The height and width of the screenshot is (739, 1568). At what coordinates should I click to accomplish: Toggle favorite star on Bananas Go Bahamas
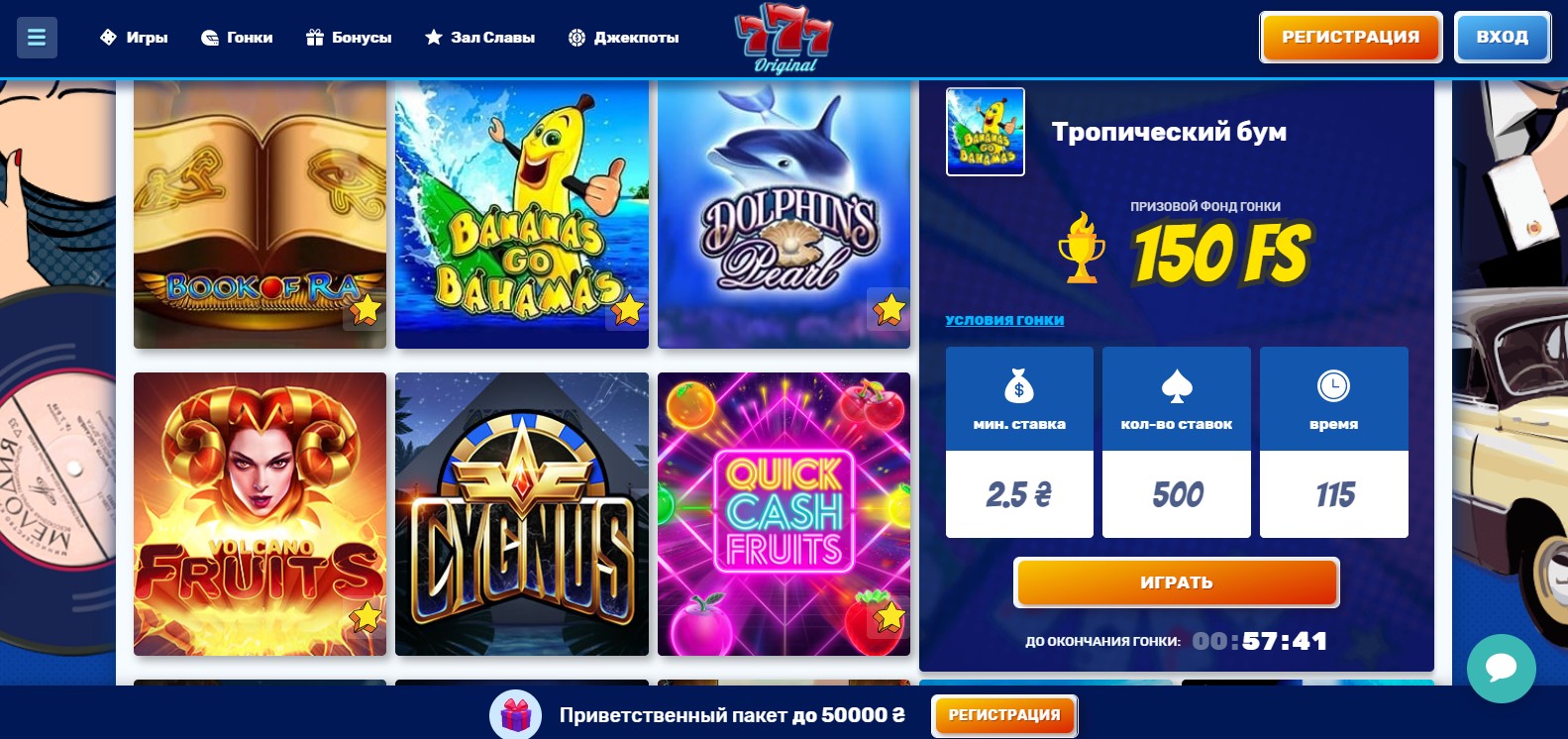628,310
